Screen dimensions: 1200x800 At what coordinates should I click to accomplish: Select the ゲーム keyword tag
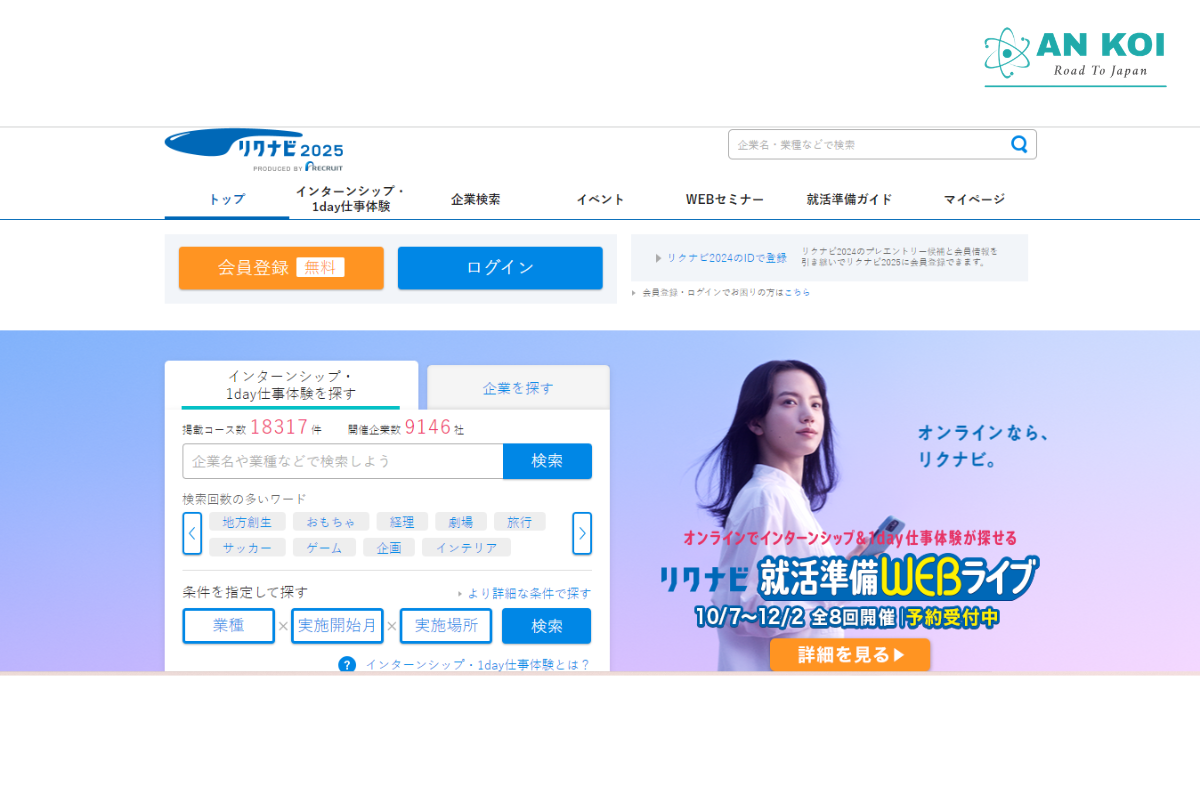324,548
